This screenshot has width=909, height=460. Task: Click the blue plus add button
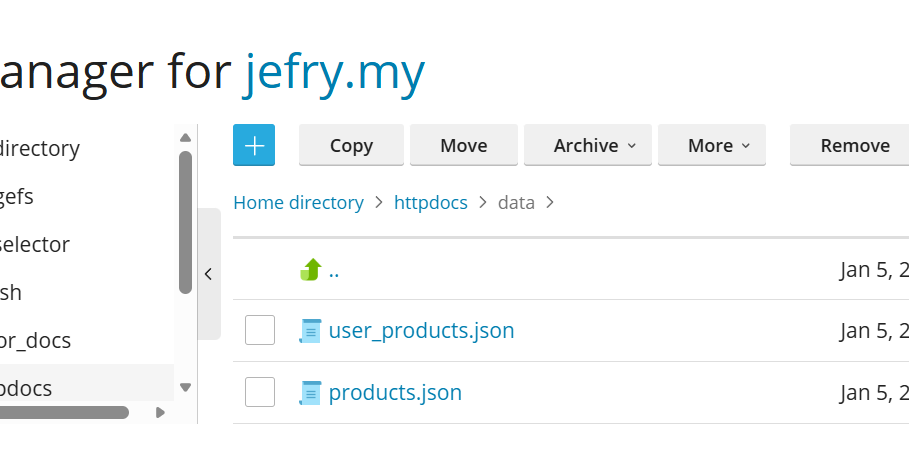pyautogui.click(x=254, y=145)
